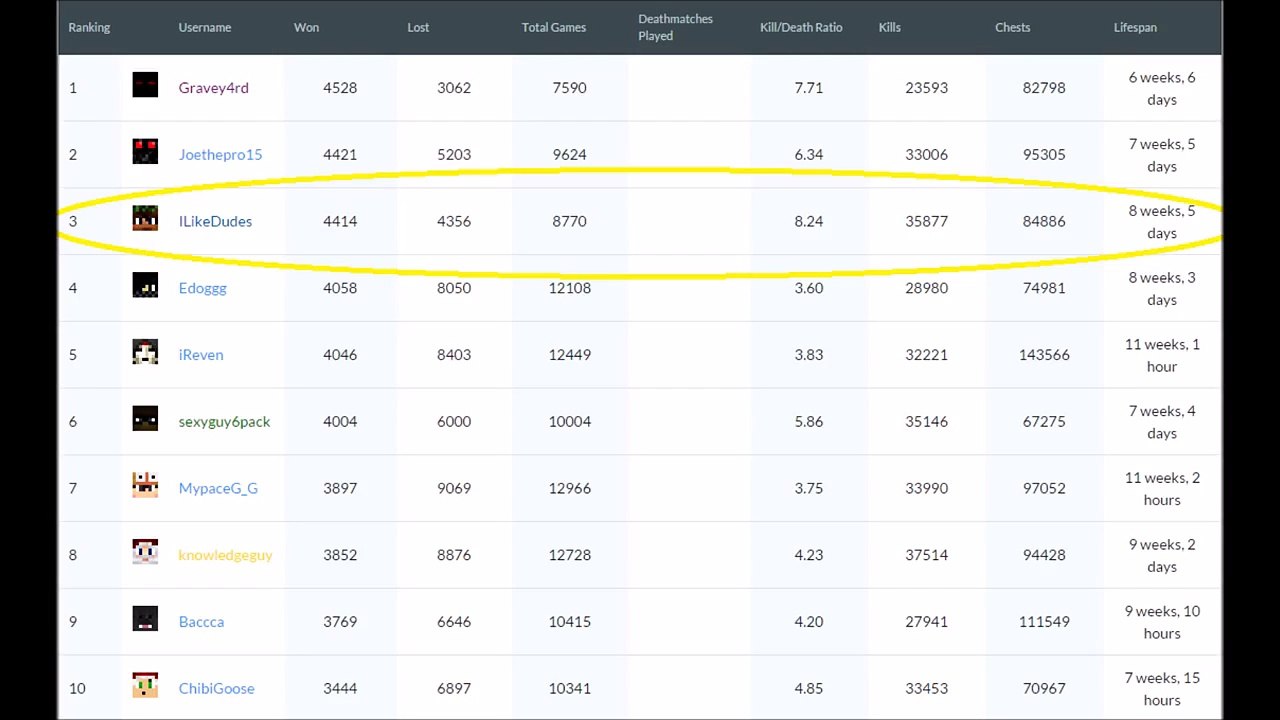
Task: Click ChibiGoose's avatar head icon
Action: (145, 685)
